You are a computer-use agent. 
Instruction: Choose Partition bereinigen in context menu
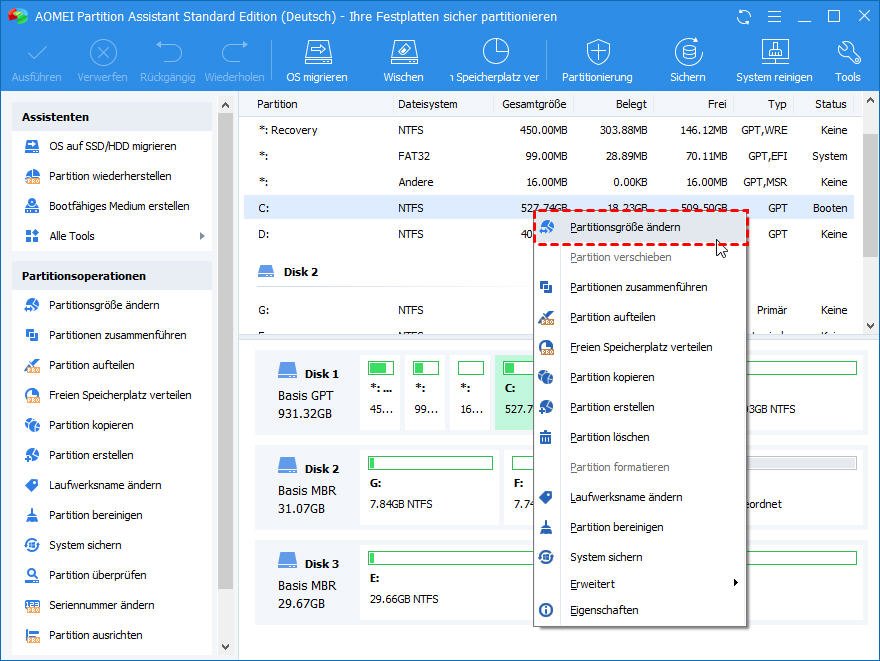pos(640,527)
